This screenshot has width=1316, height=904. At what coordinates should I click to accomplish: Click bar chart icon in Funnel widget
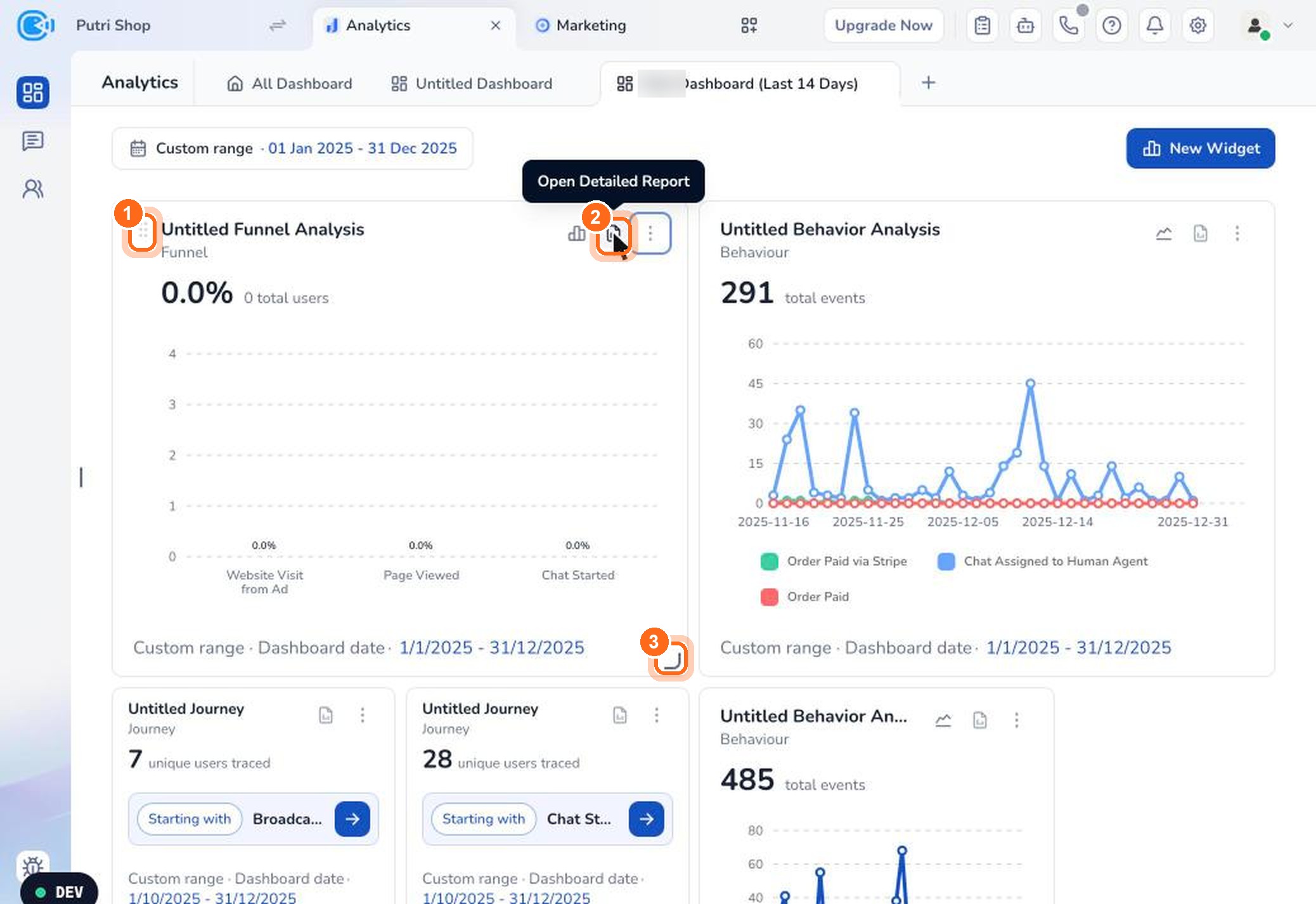(576, 233)
